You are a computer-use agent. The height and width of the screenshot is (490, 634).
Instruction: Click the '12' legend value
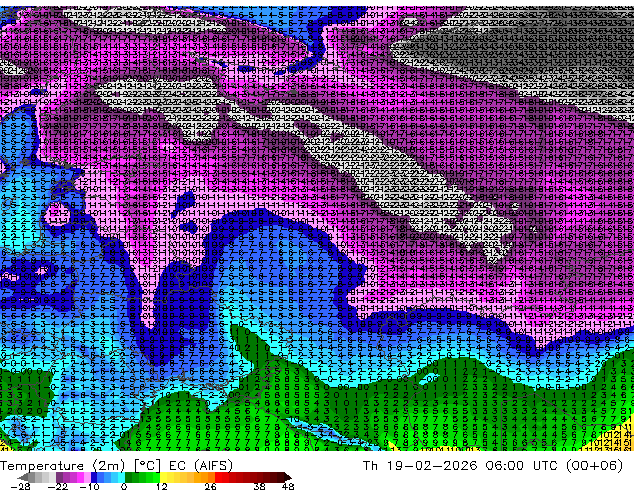pyautogui.click(x=162, y=486)
